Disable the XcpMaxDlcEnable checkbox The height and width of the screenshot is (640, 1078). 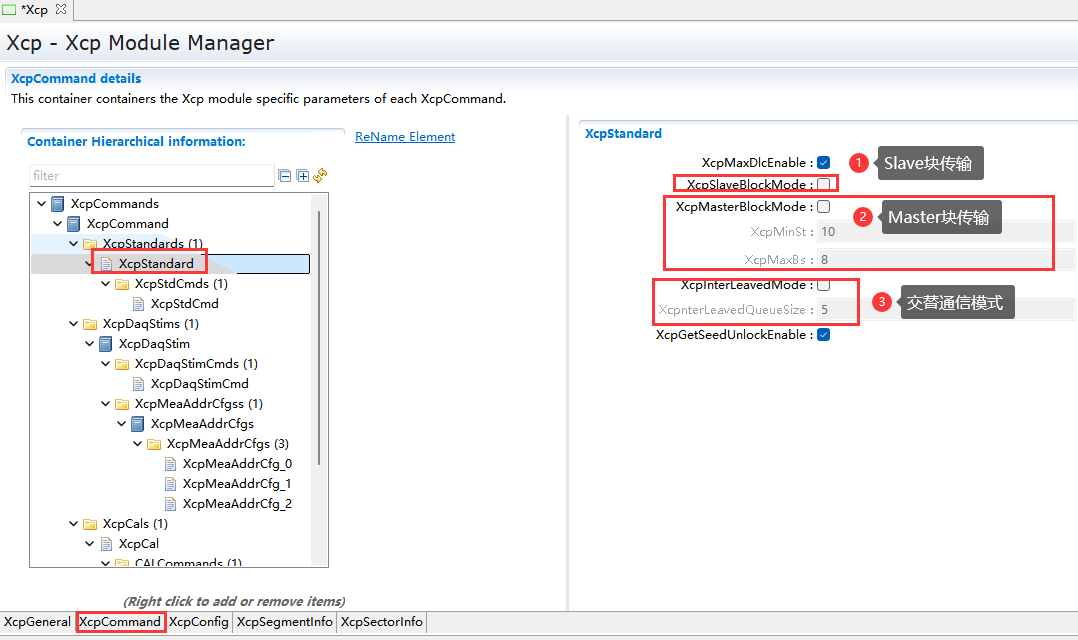pos(823,163)
